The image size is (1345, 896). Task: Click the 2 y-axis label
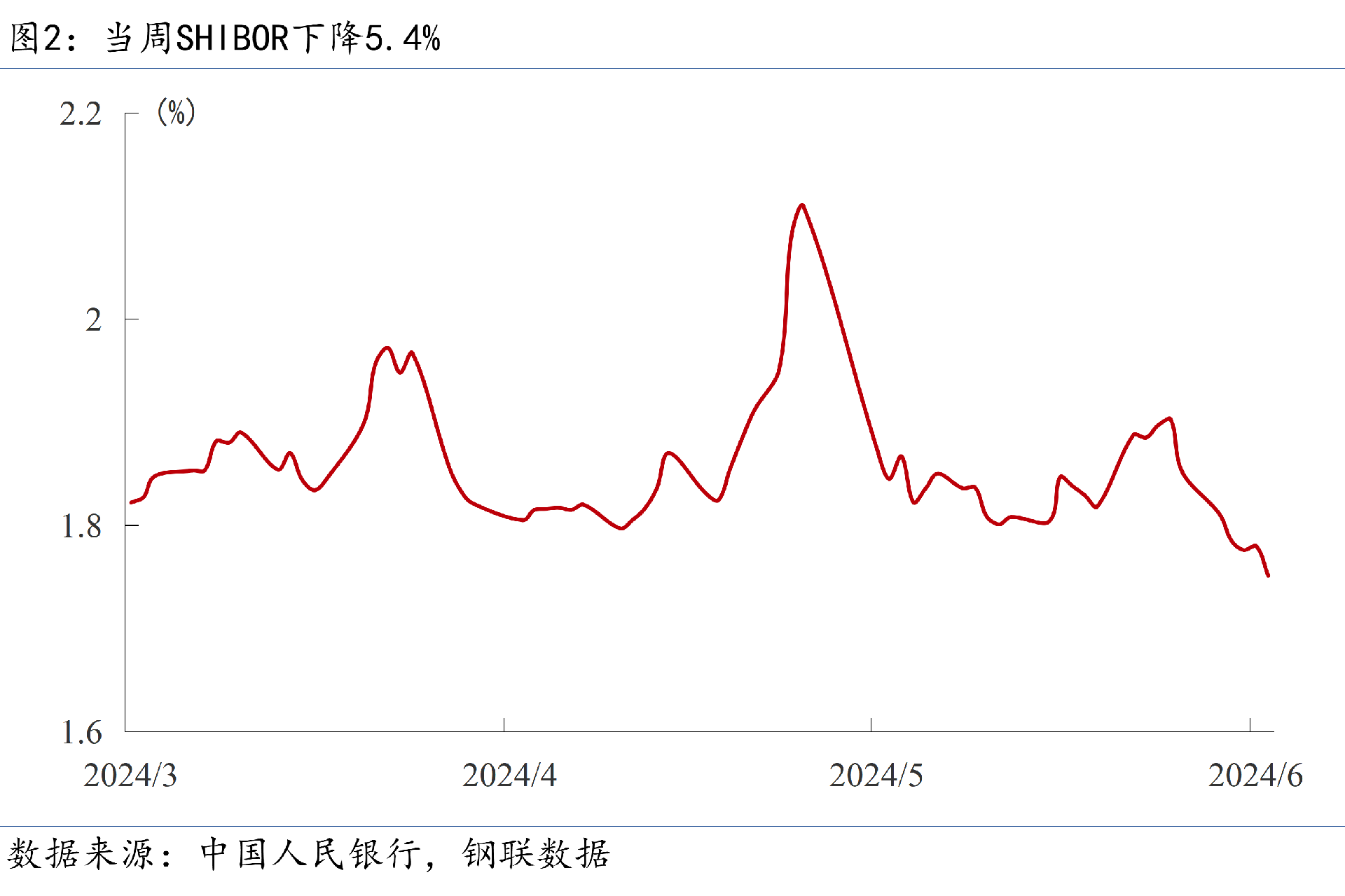click(94, 320)
